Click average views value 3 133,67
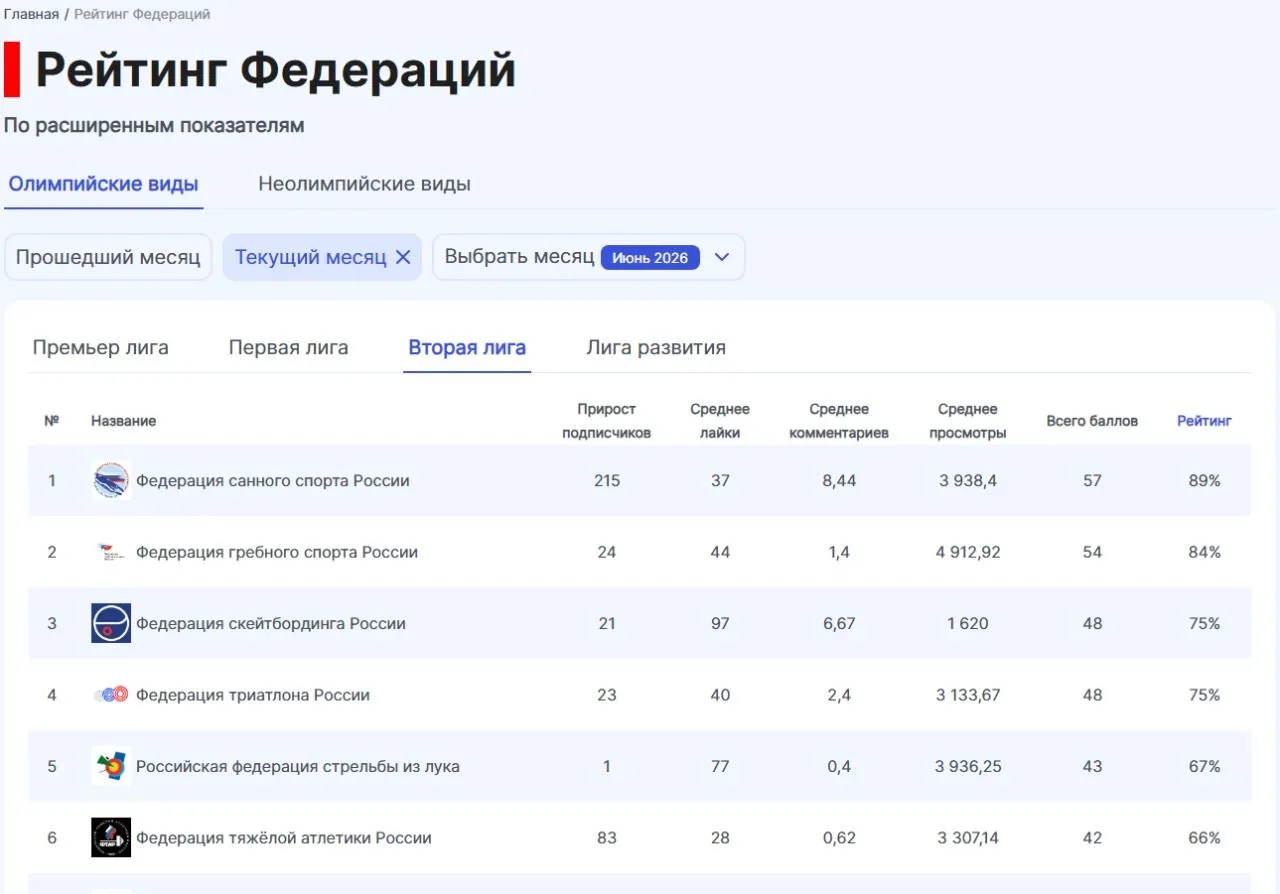This screenshot has width=1280, height=894. coord(968,695)
